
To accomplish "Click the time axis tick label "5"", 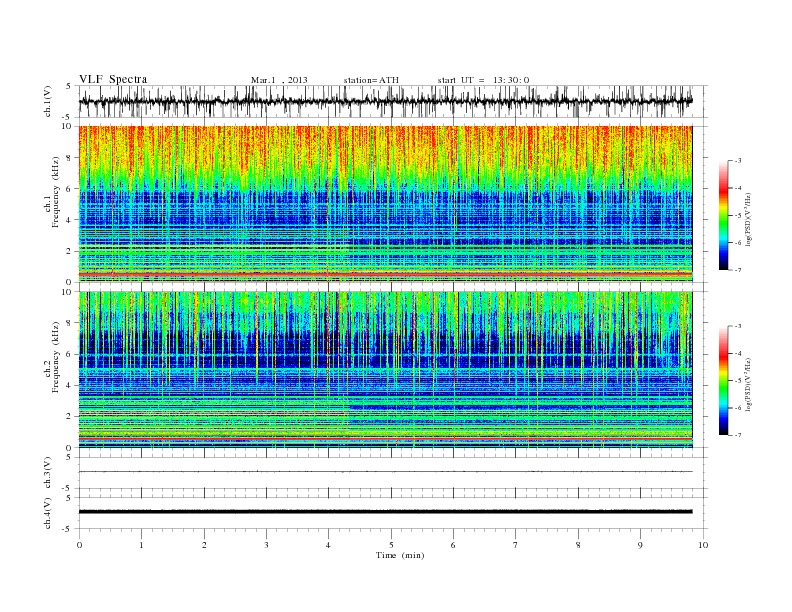I will [391, 545].
